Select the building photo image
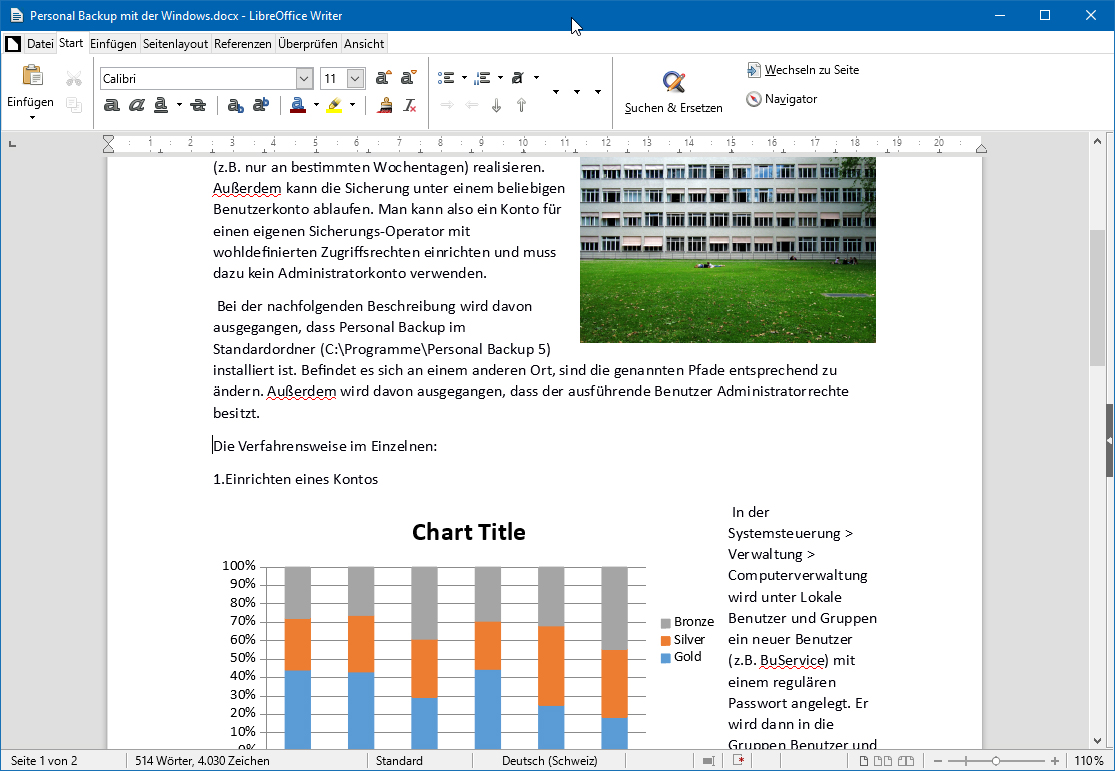This screenshot has height=771, width=1115. [x=727, y=250]
